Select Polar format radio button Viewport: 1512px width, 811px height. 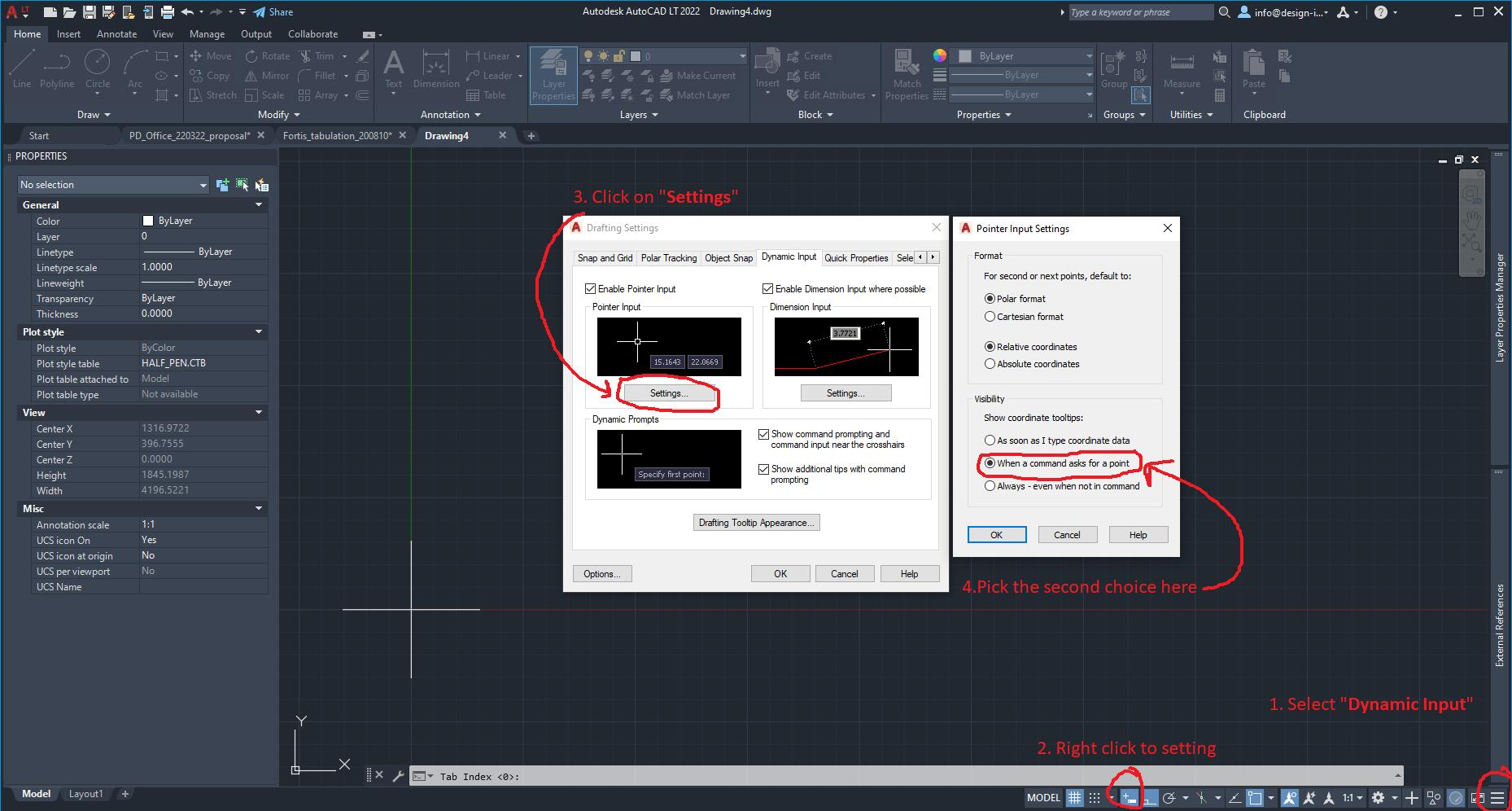[x=990, y=299]
